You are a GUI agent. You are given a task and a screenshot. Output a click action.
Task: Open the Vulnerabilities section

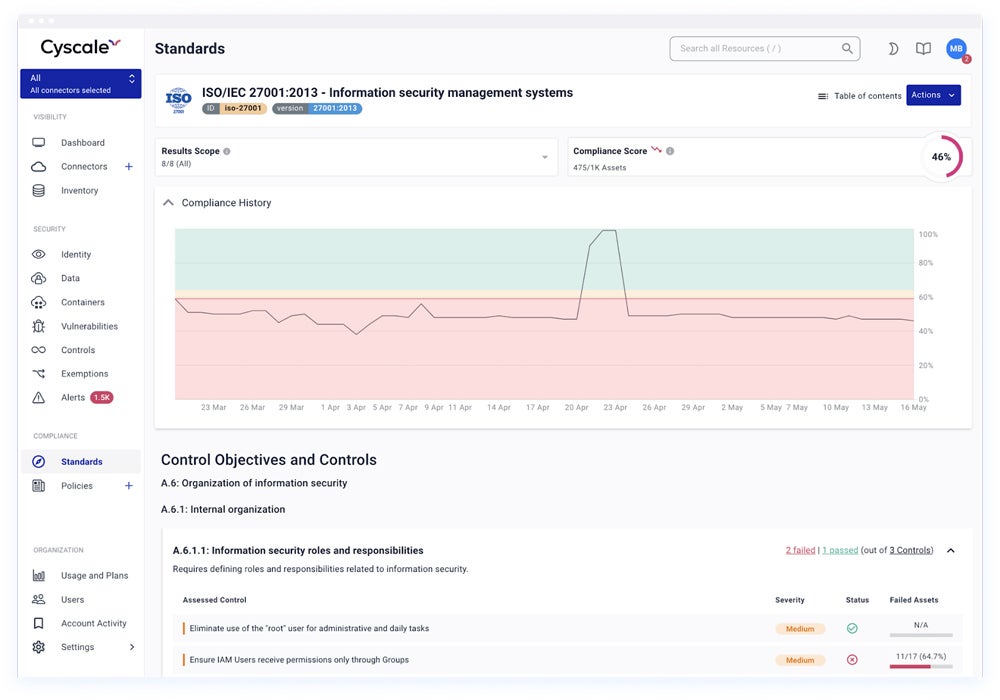(89, 326)
